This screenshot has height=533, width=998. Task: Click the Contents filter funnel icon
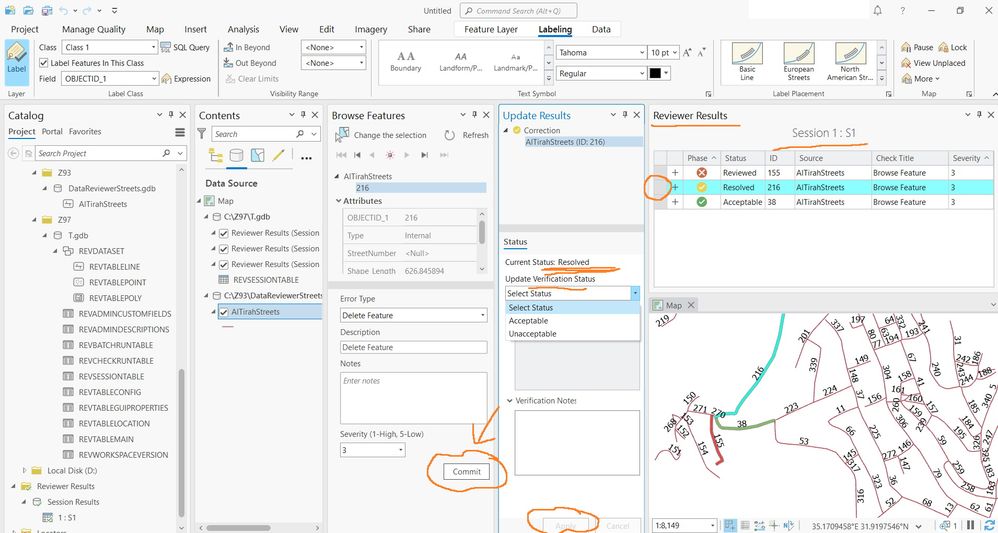202,134
